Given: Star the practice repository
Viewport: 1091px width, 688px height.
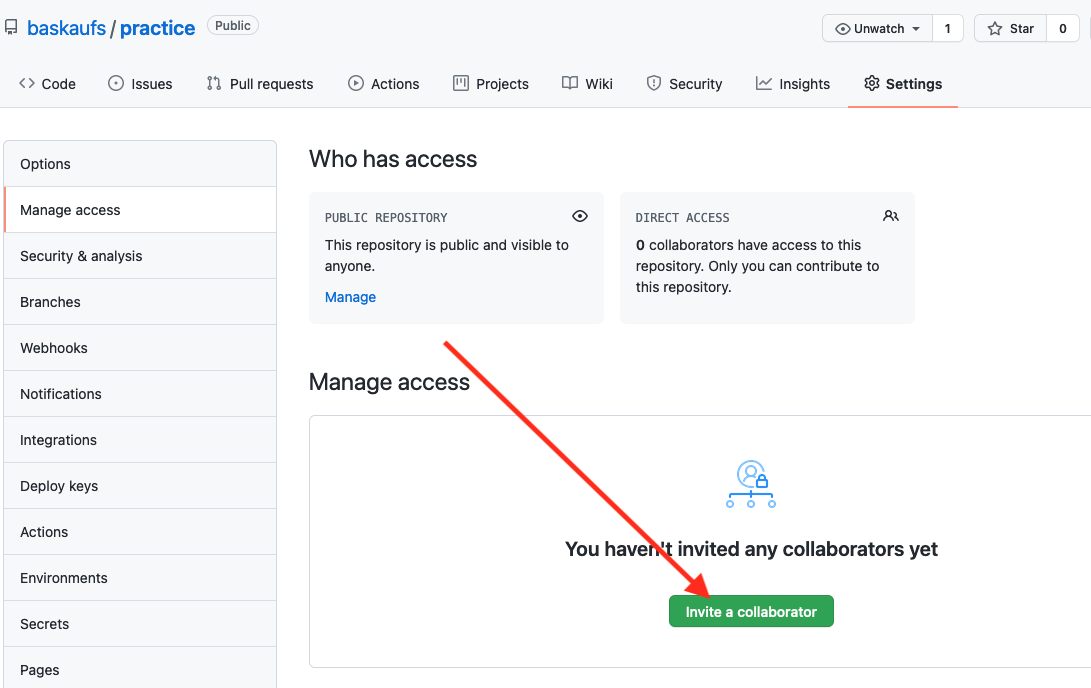Looking at the screenshot, I should pyautogui.click(x=1010, y=29).
